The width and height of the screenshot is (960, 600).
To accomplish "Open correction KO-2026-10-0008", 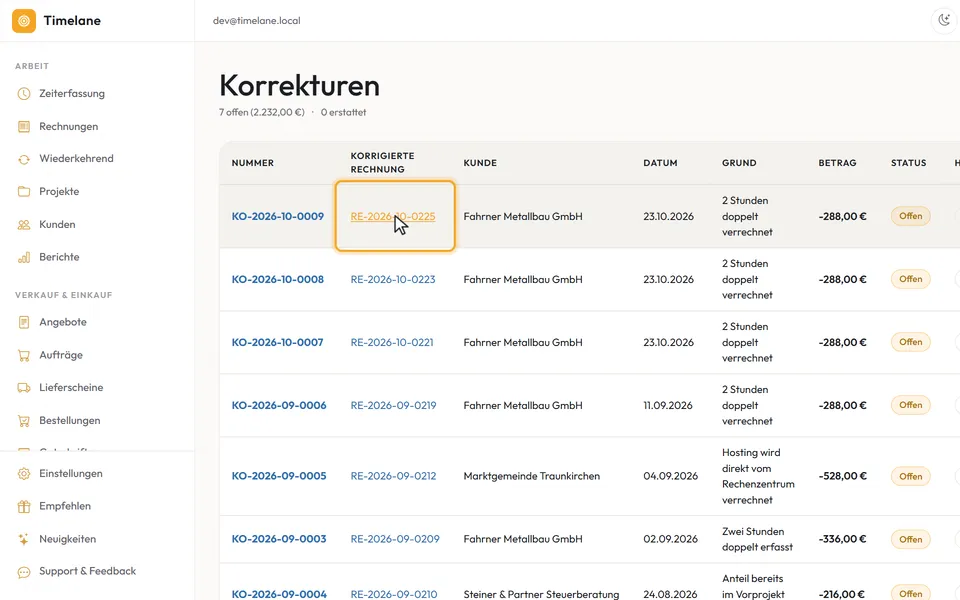I will click(277, 279).
